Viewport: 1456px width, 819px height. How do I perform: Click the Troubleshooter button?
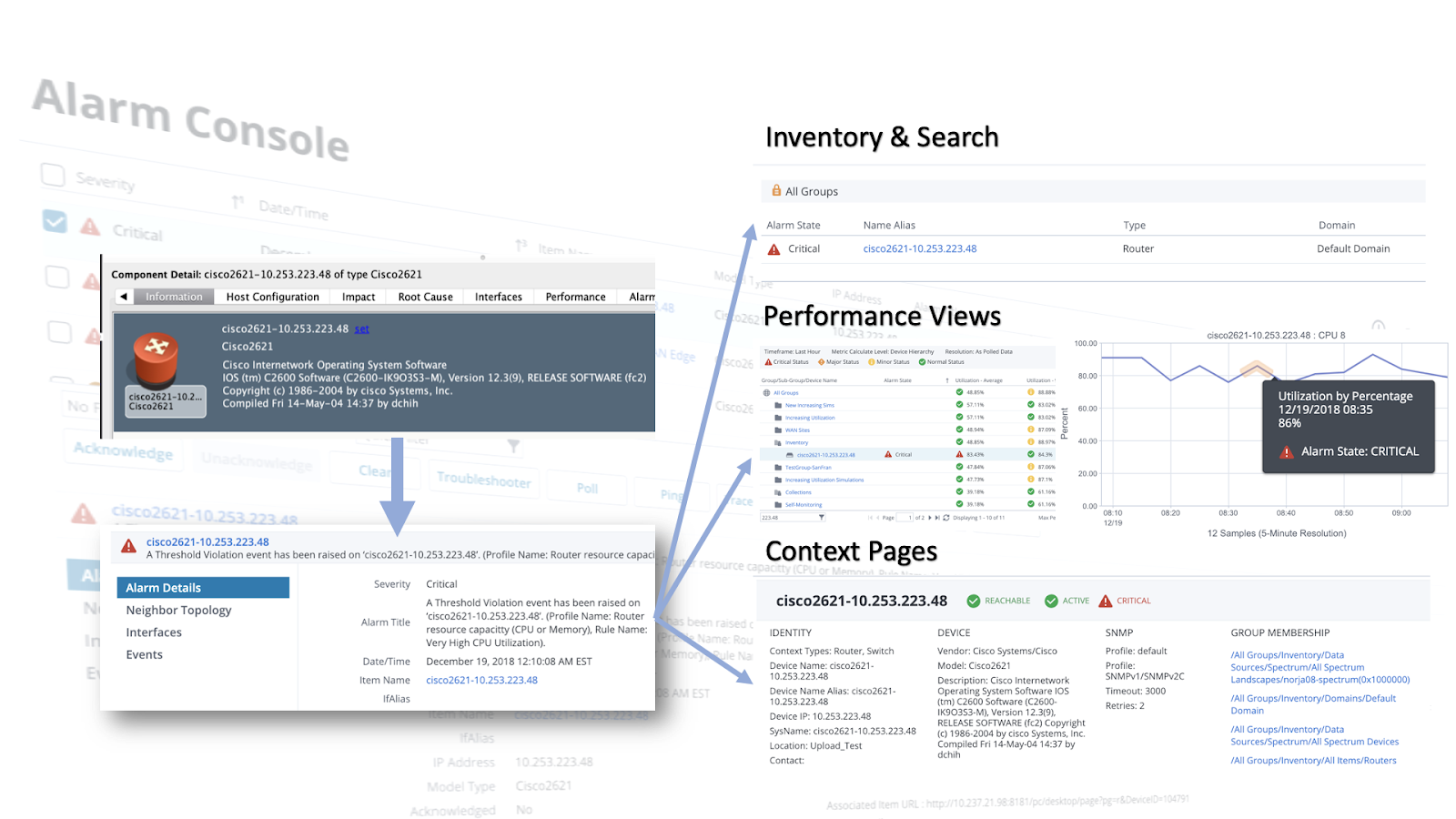tap(483, 480)
